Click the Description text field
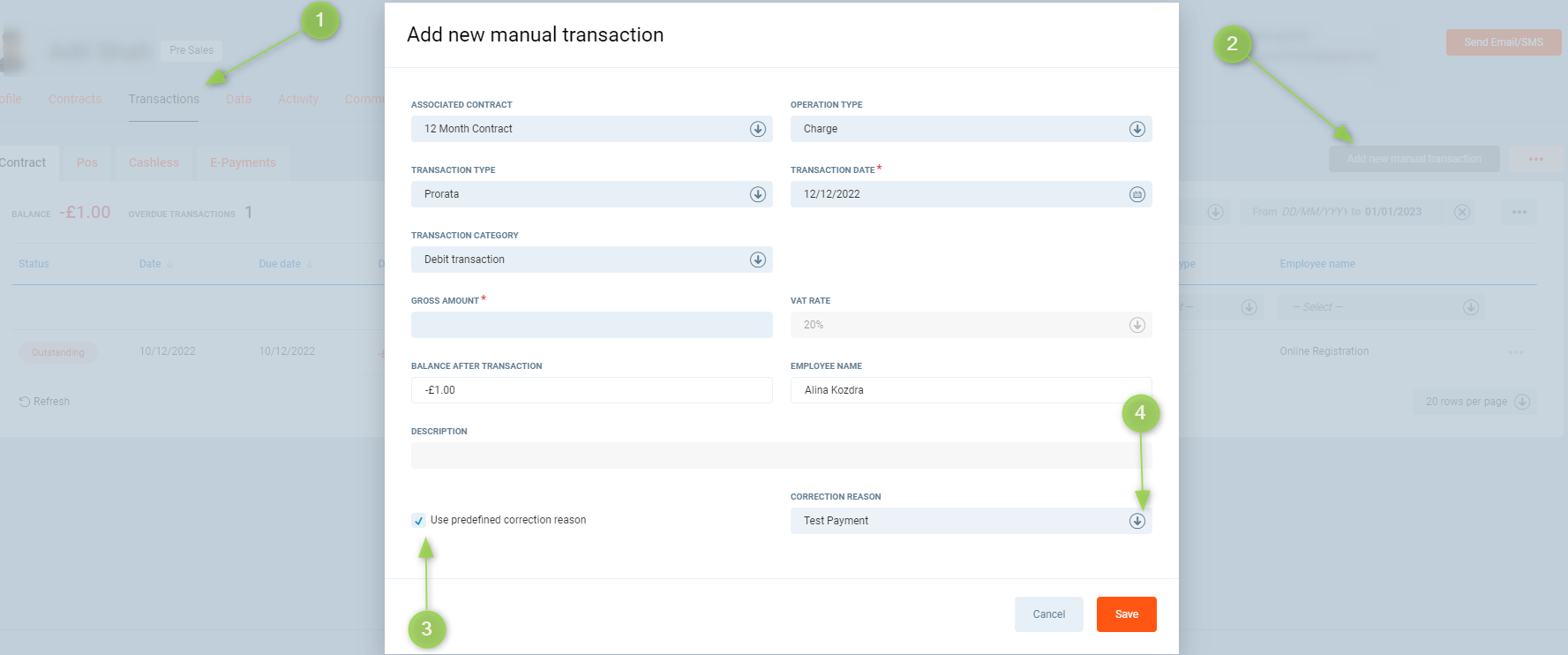The width and height of the screenshot is (1568, 655). 781,455
